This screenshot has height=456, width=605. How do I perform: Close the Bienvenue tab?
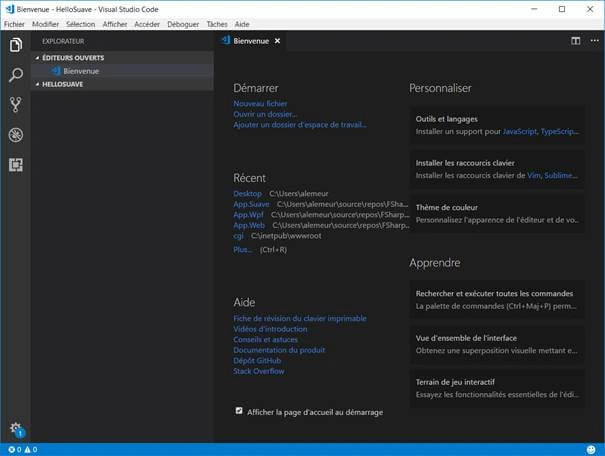277,41
